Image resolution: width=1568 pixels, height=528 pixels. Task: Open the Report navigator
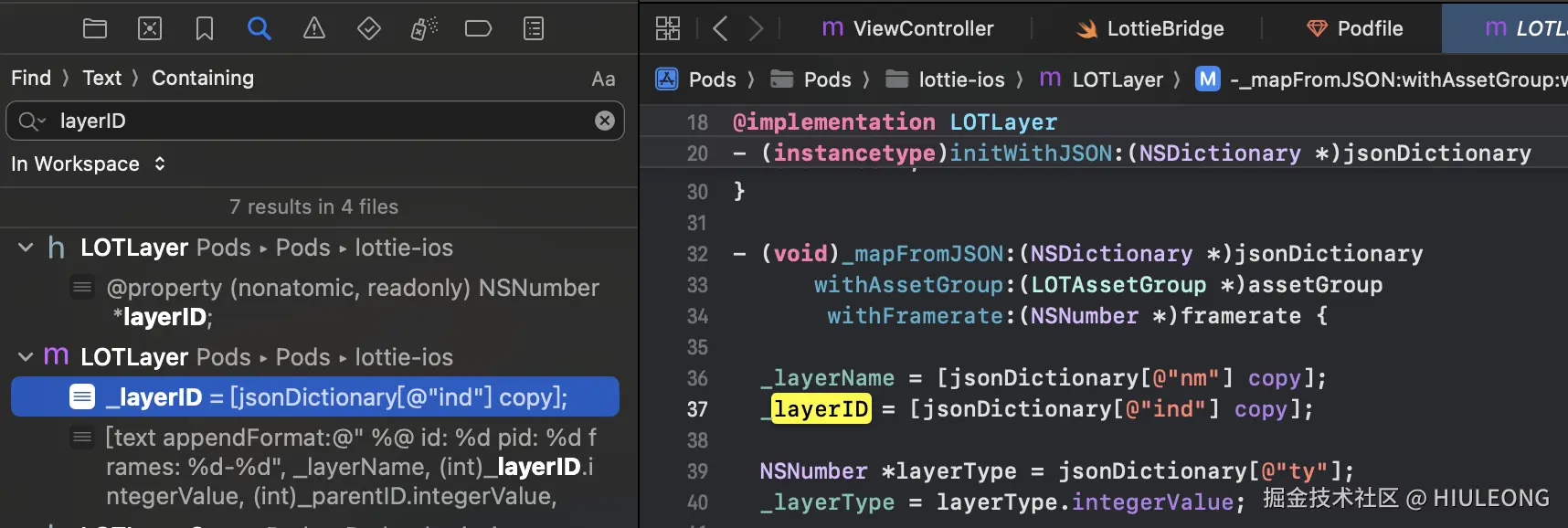[x=534, y=29]
